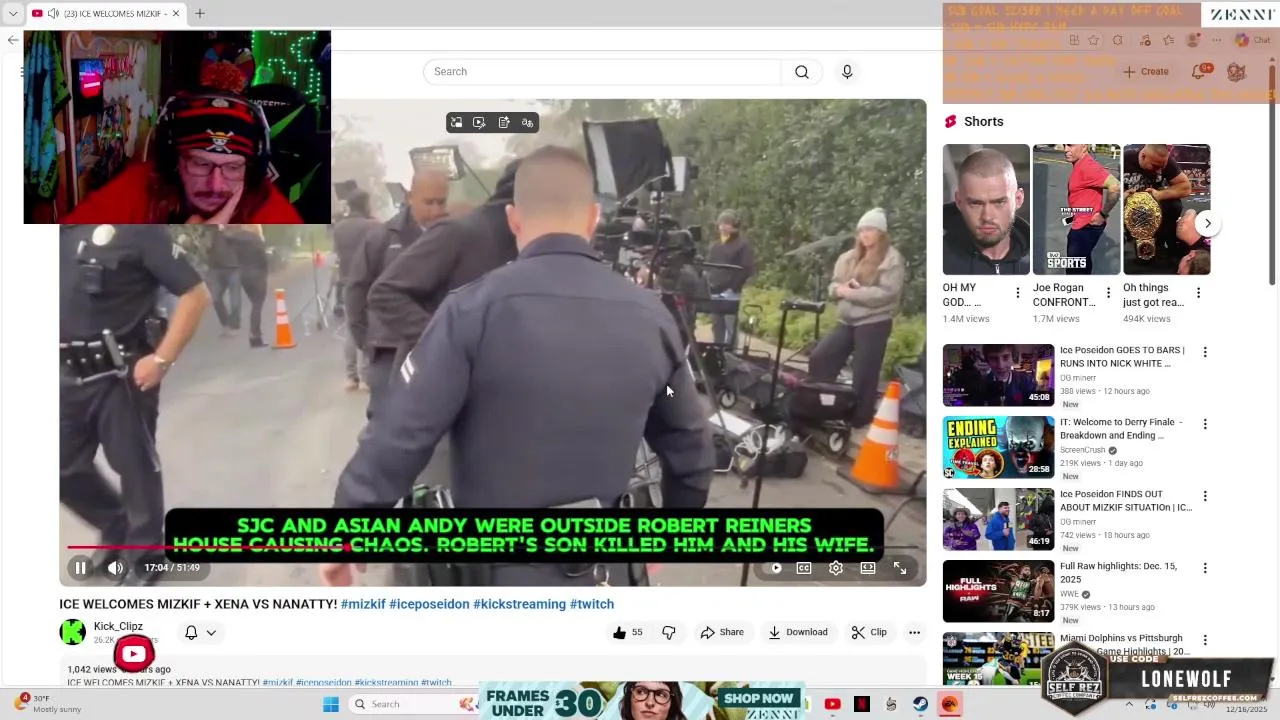Open options for 'OH MY GOD' Short
The width and height of the screenshot is (1280, 720).
point(1018,293)
